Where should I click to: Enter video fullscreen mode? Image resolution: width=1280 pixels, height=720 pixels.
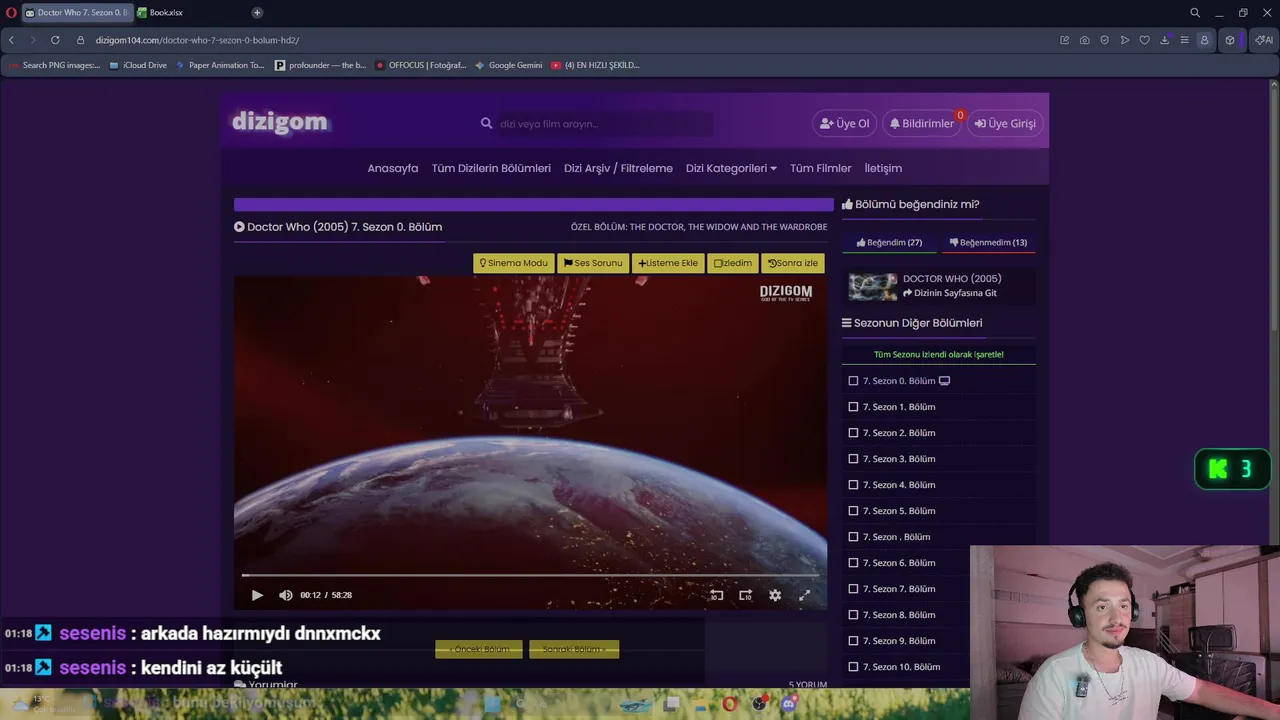[x=804, y=595]
